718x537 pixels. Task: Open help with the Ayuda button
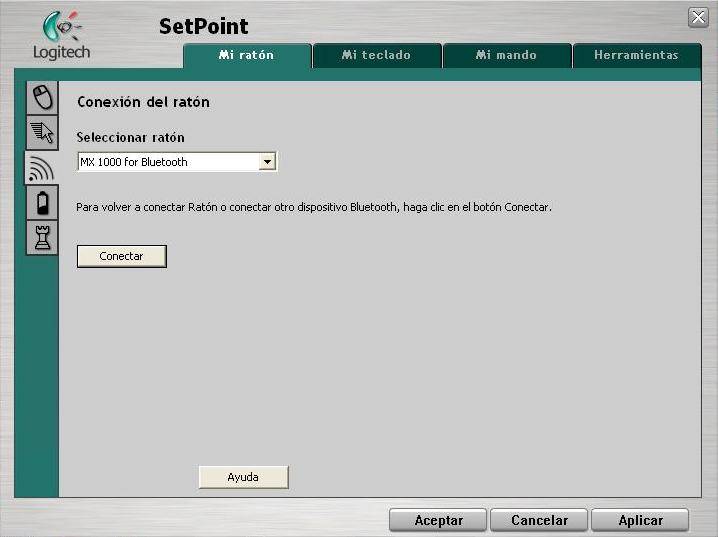(x=243, y=477)
